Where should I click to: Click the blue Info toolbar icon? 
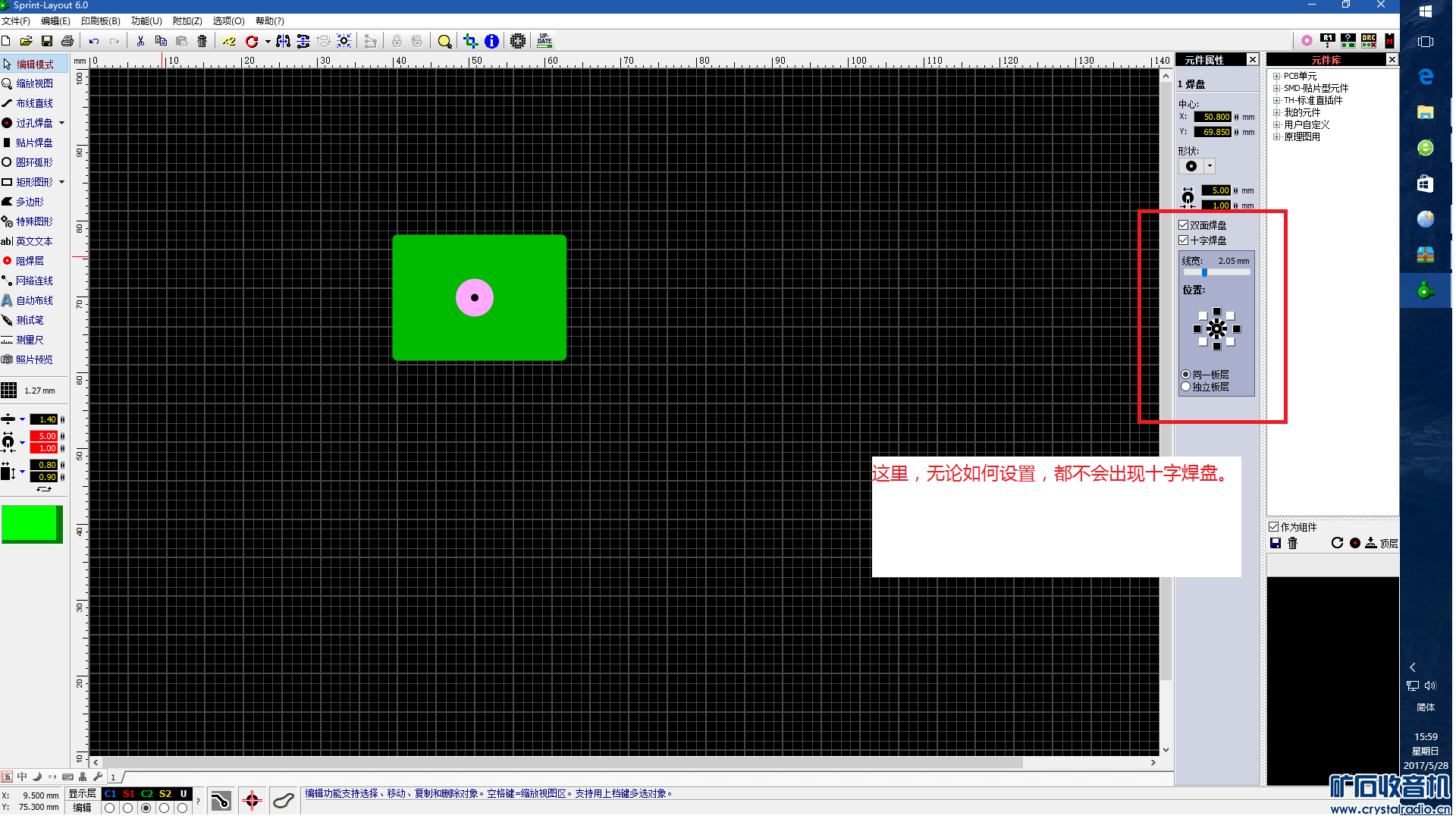tap(491, 41)
